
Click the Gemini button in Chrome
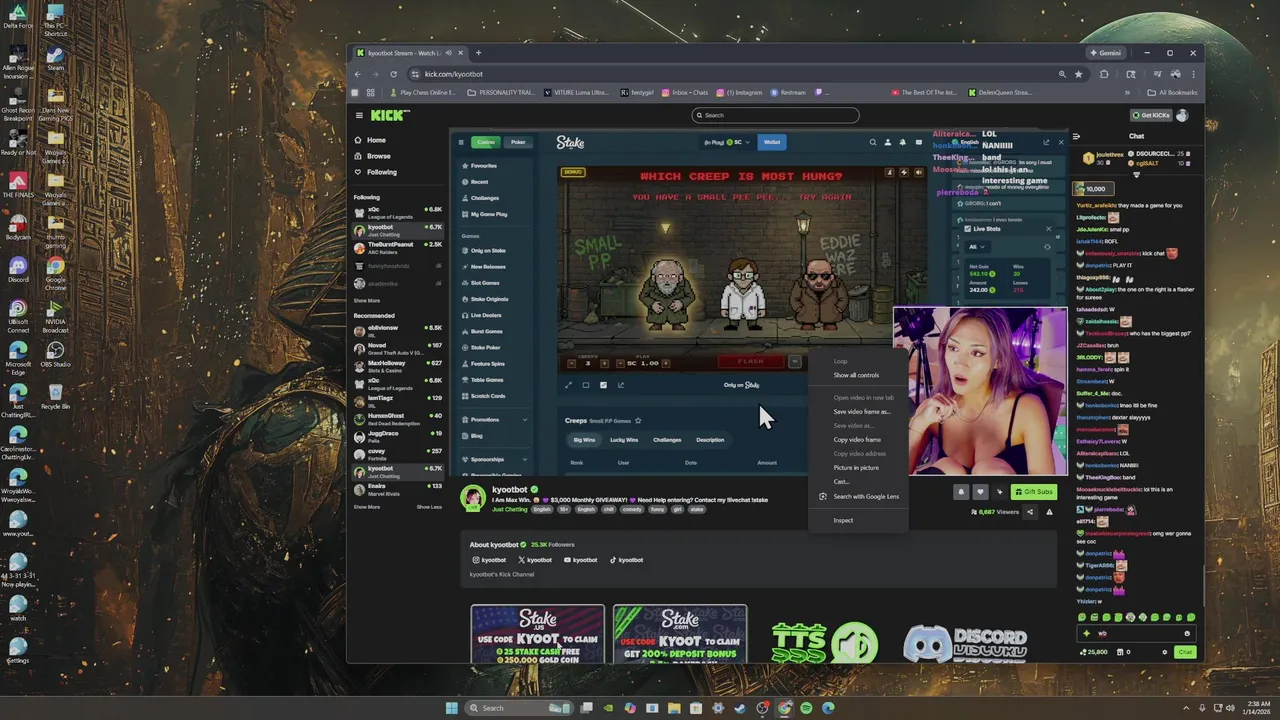point(1106,53)
